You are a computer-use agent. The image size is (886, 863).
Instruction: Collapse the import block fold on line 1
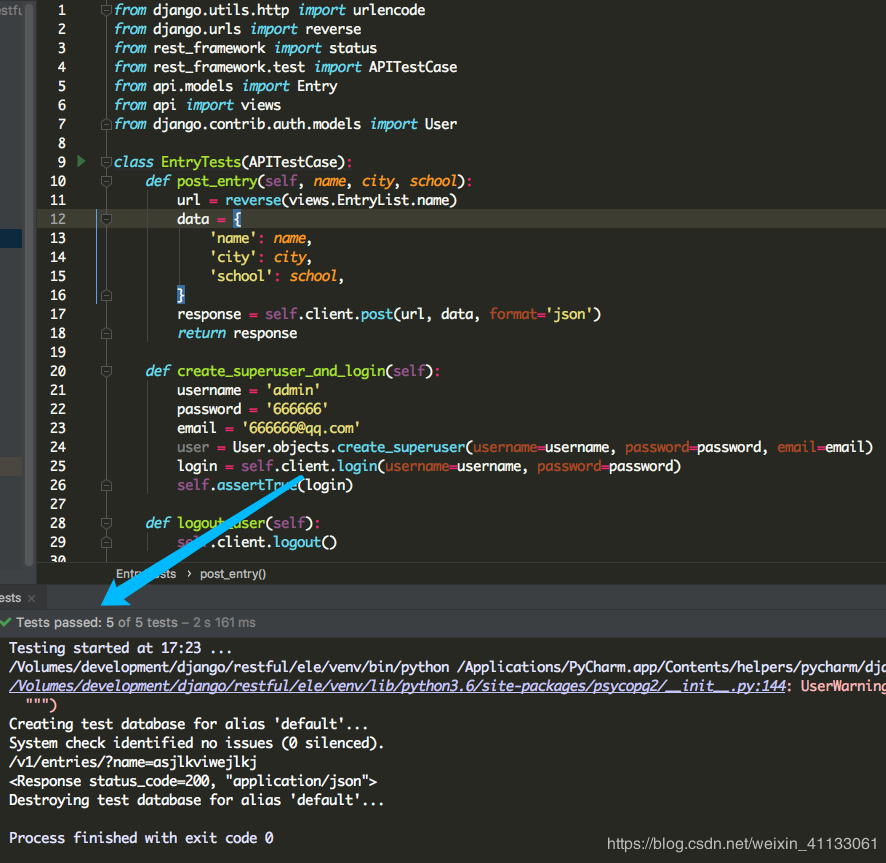(106, 10)
